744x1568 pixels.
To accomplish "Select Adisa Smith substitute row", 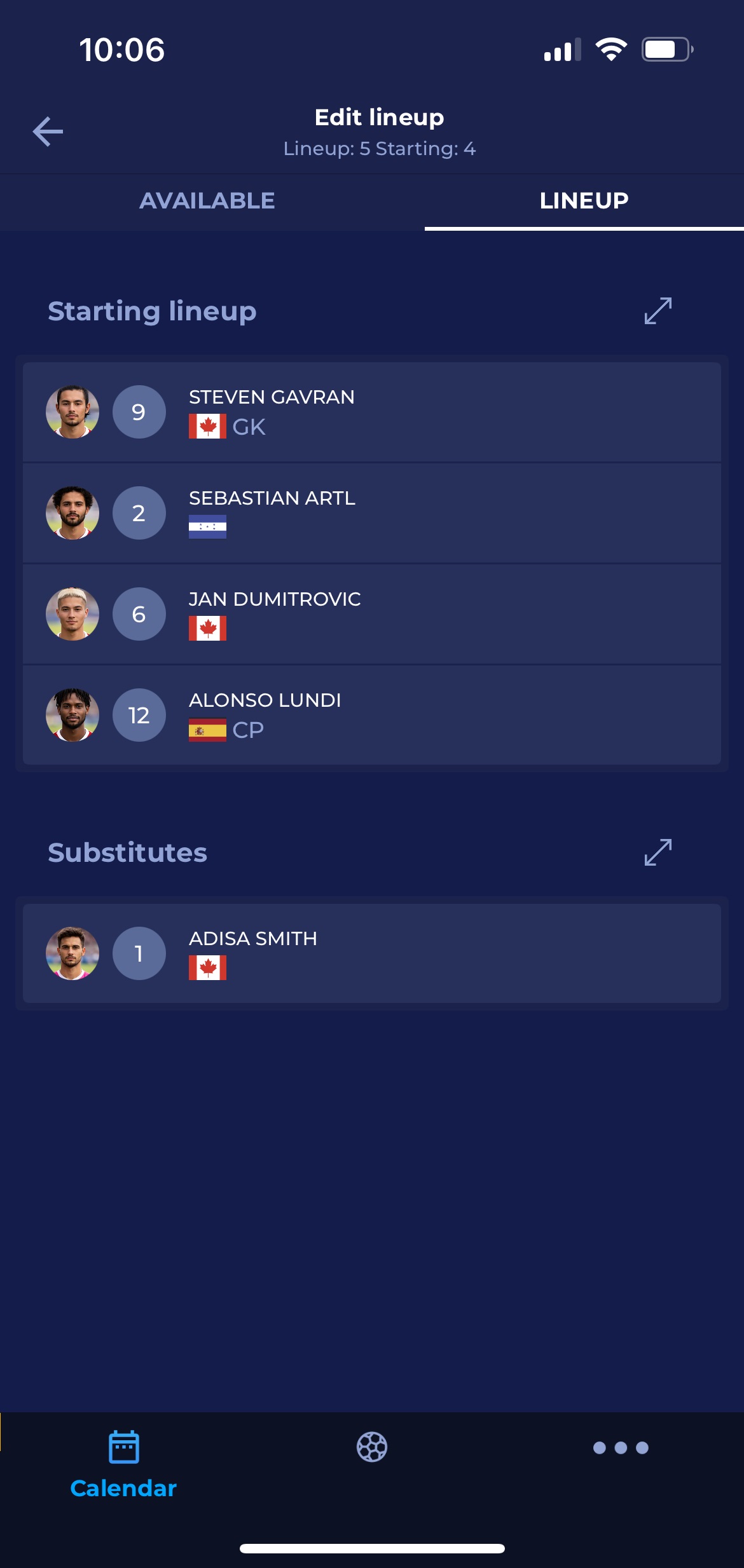I will tap(445, 953).
